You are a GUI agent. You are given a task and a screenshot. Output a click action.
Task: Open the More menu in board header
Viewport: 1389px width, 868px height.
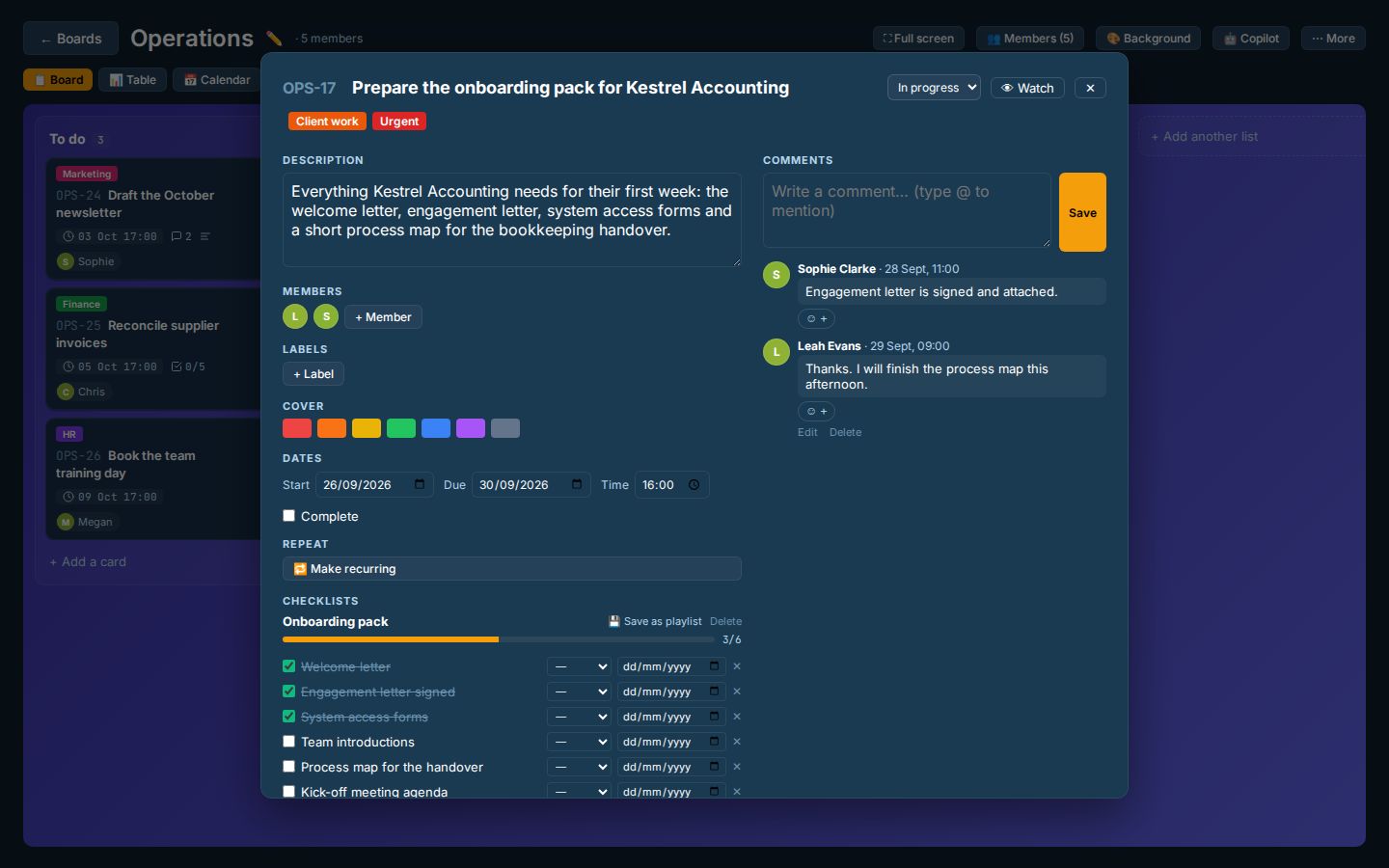point(1333,39)
